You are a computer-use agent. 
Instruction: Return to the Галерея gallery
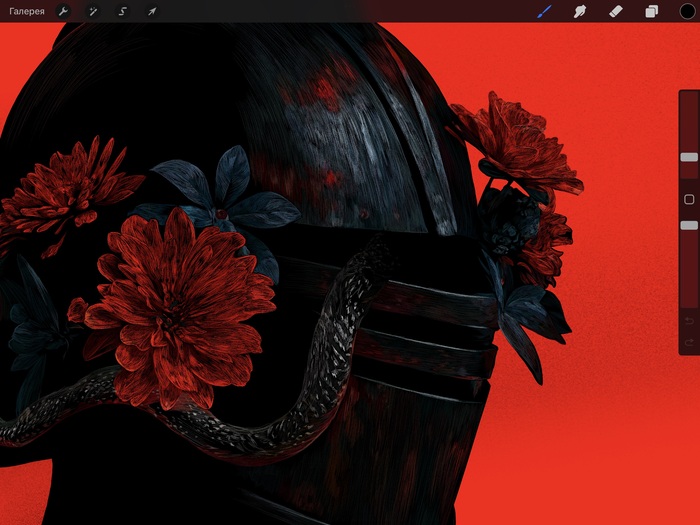coord(27,11)
